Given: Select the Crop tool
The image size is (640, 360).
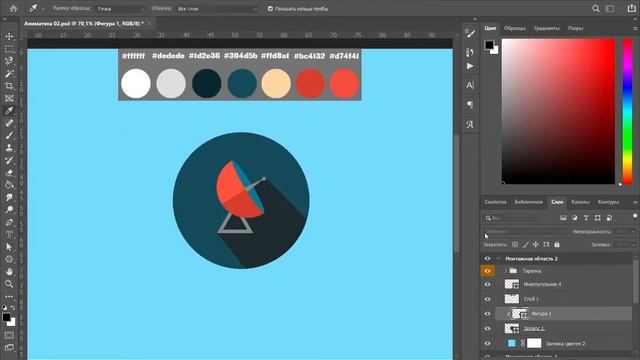Looking at the screenshot, I should pyautogui.click(x=9, y=86).
